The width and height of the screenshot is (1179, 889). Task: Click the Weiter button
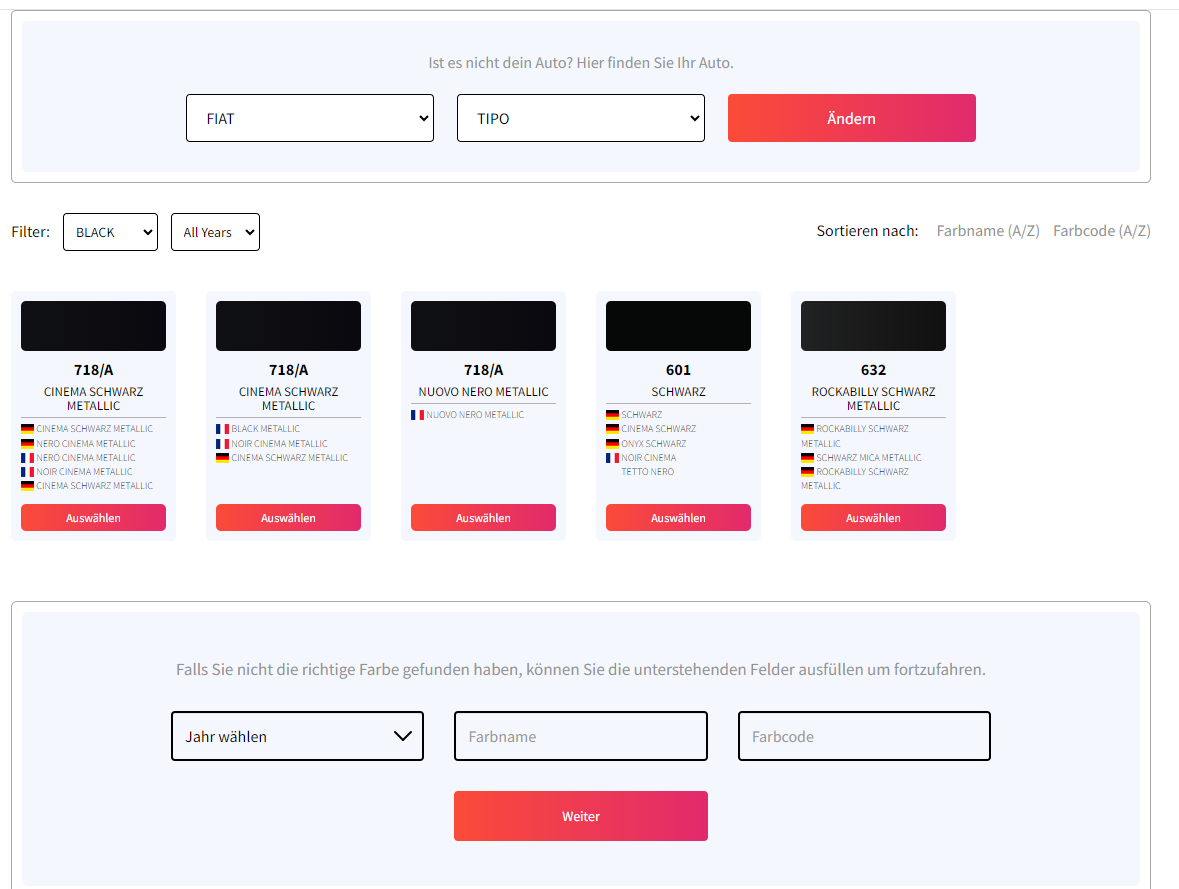click(581, 816)
